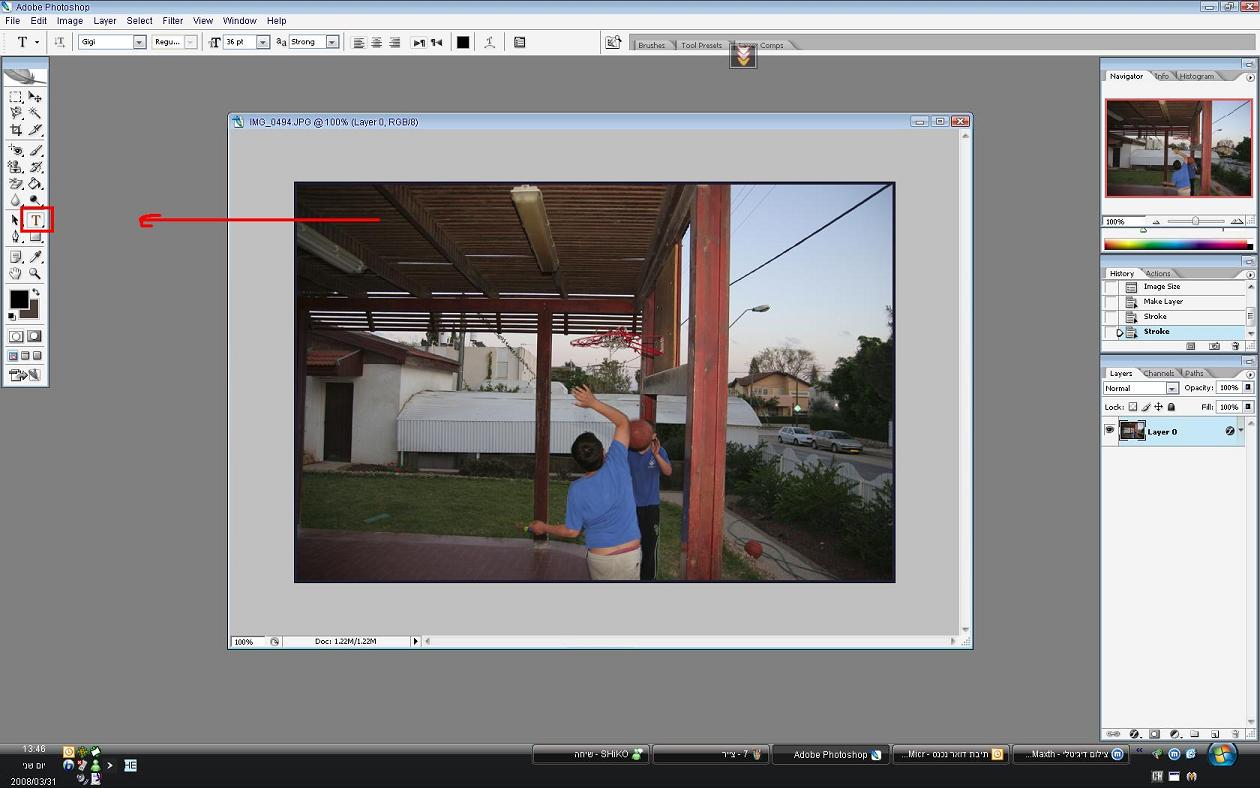Hide Layer 0 with eye icon
The image size is (1260, 788).
point(1109,431)
